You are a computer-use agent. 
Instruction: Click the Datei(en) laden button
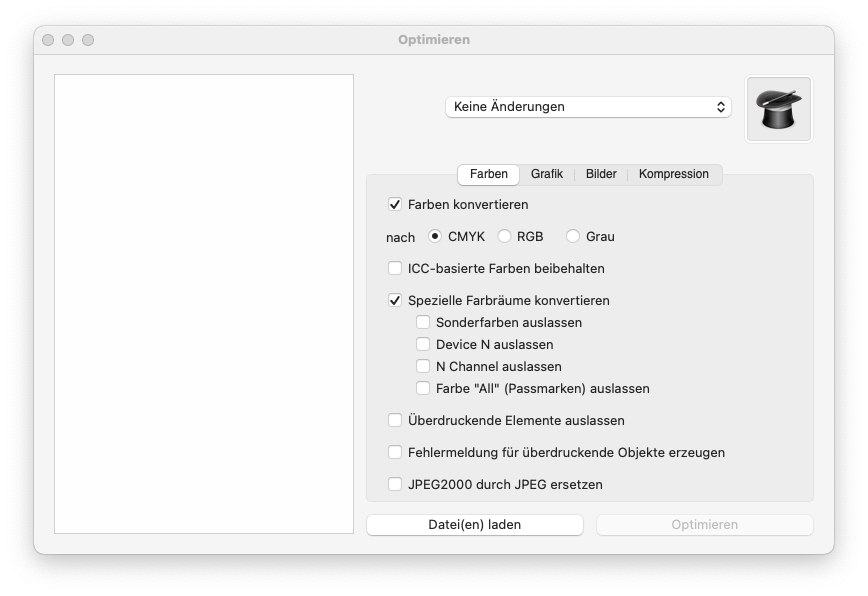(x=475, y=525)
